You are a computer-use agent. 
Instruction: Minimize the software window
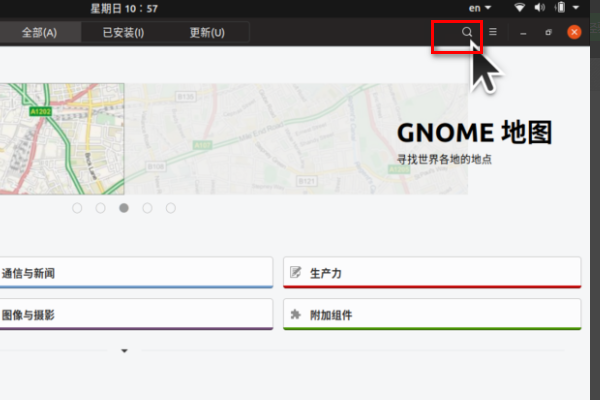(523, 33)
